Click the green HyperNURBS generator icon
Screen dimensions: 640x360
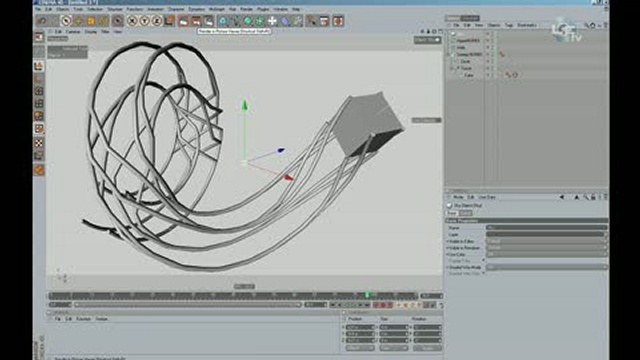248,21
